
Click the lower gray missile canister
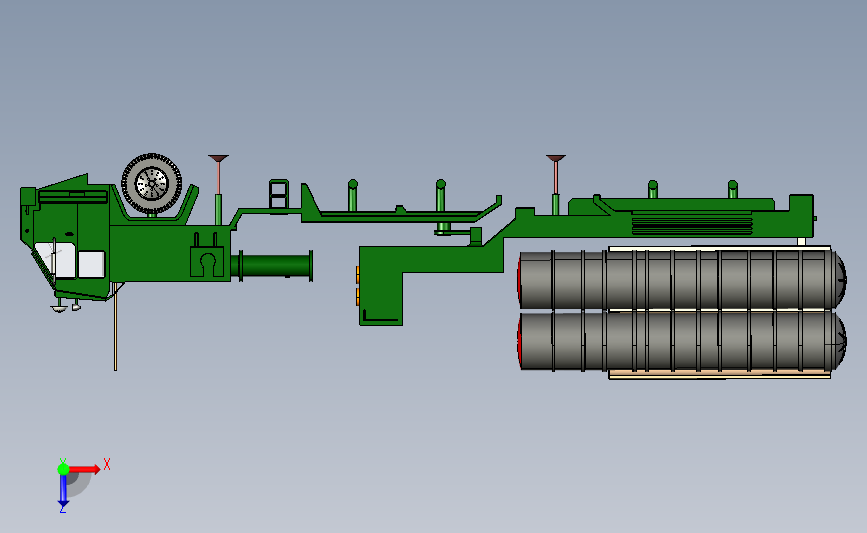(x=682, y=340)
